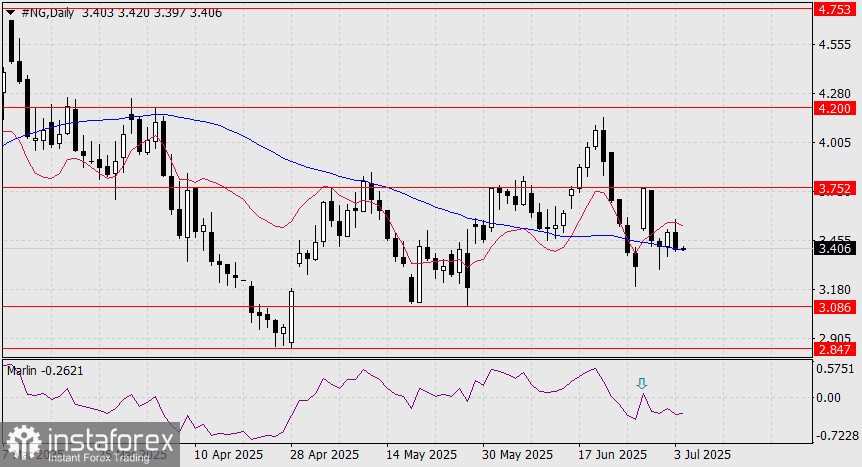The width and height of the screenshot is (862, 467).
Task: Select the 2.847 bottom price level label
Action: [835, 349]
